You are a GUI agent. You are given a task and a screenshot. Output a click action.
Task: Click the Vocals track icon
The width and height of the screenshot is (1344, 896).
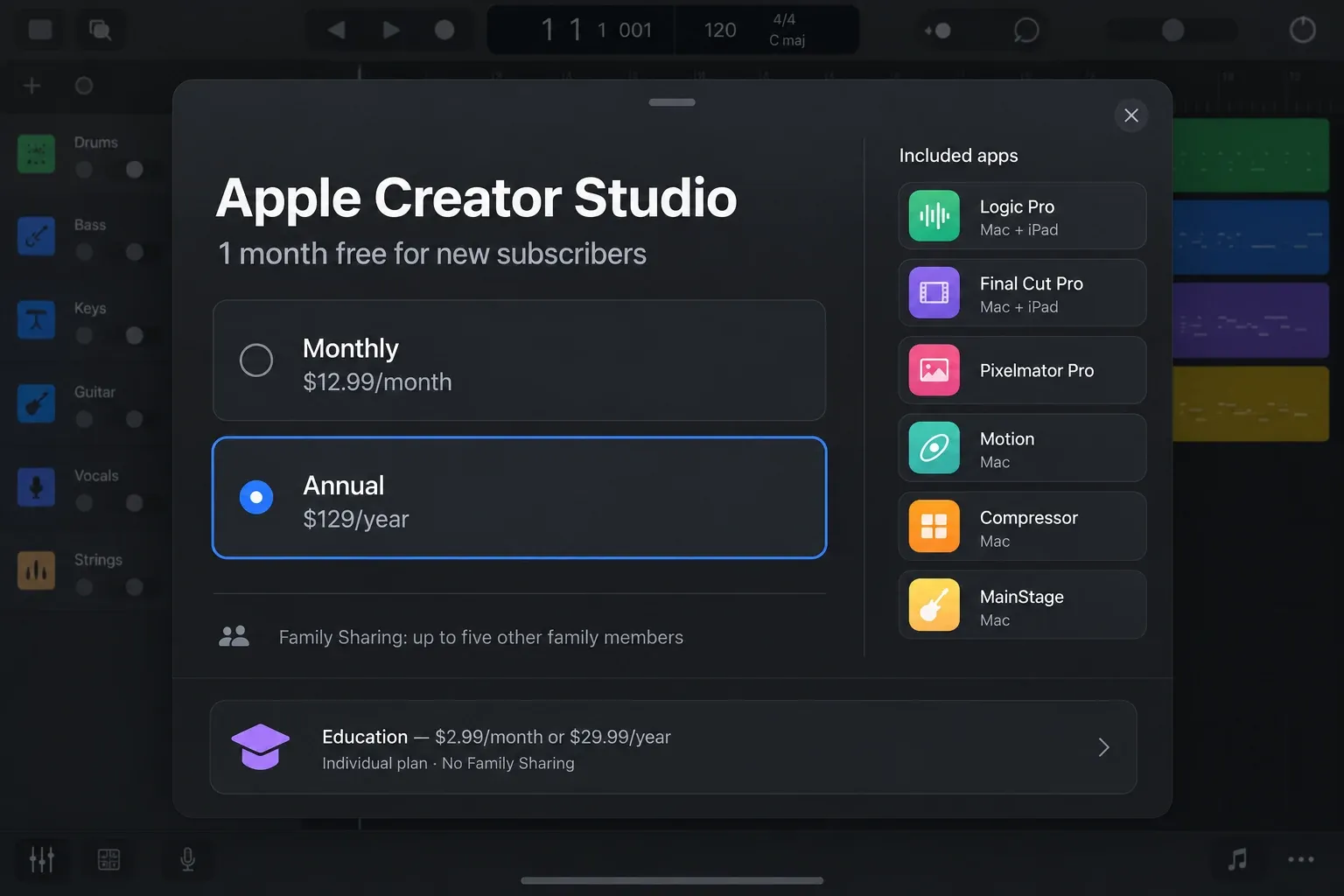click(36, 487)
